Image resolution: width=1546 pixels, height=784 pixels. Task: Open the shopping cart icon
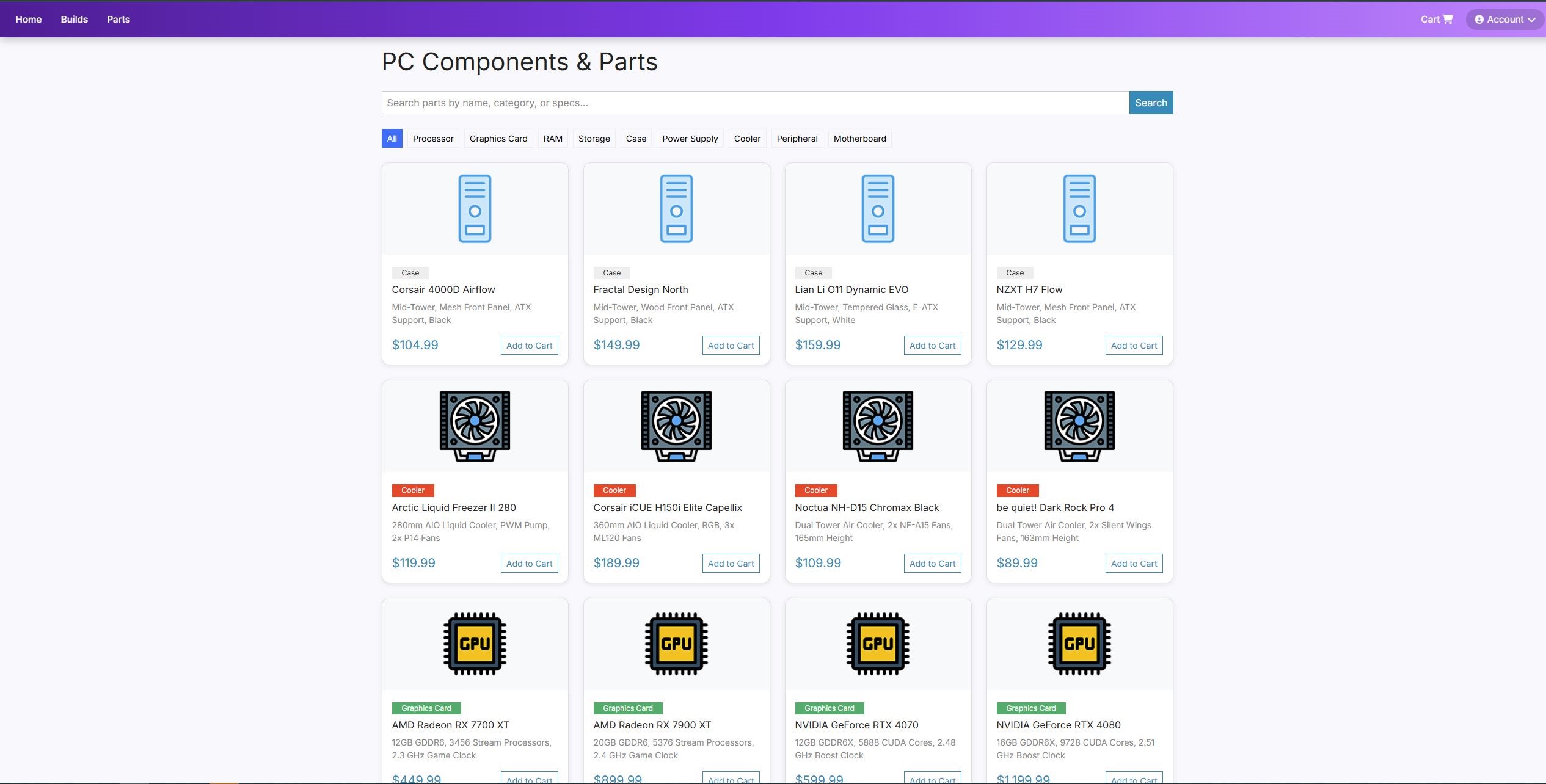[x=1447, y=20]
